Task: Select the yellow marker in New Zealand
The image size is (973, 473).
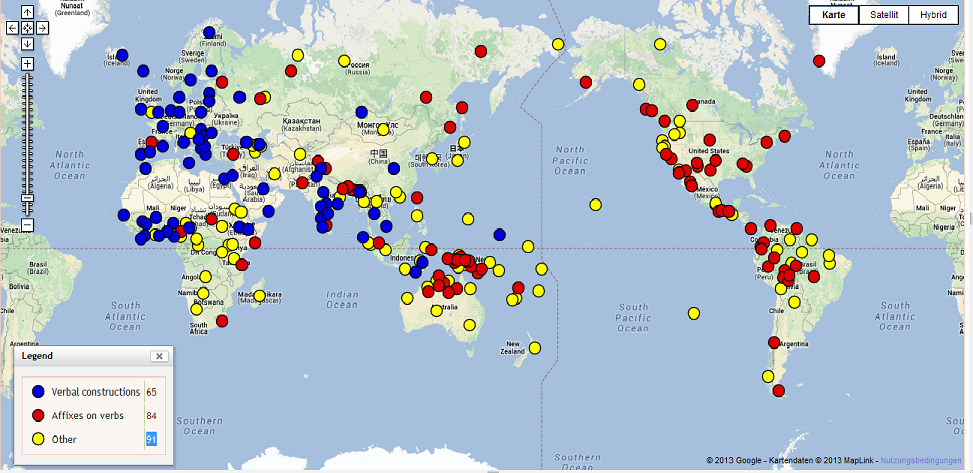Action: pyautogui.click(x=535, y=348)
